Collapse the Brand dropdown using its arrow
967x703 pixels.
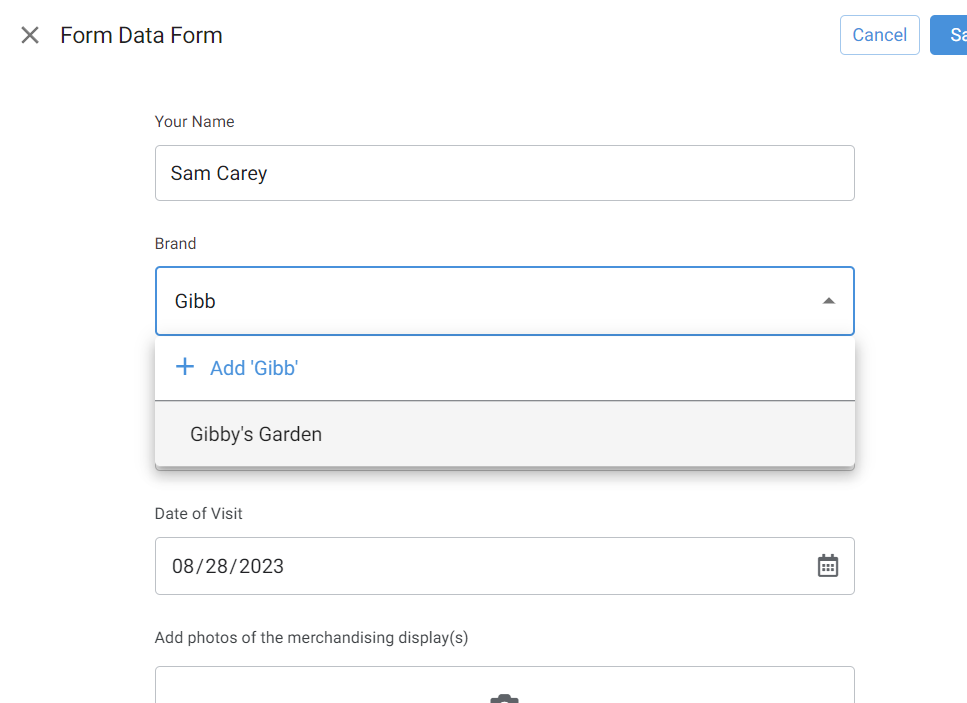(828, 301)
